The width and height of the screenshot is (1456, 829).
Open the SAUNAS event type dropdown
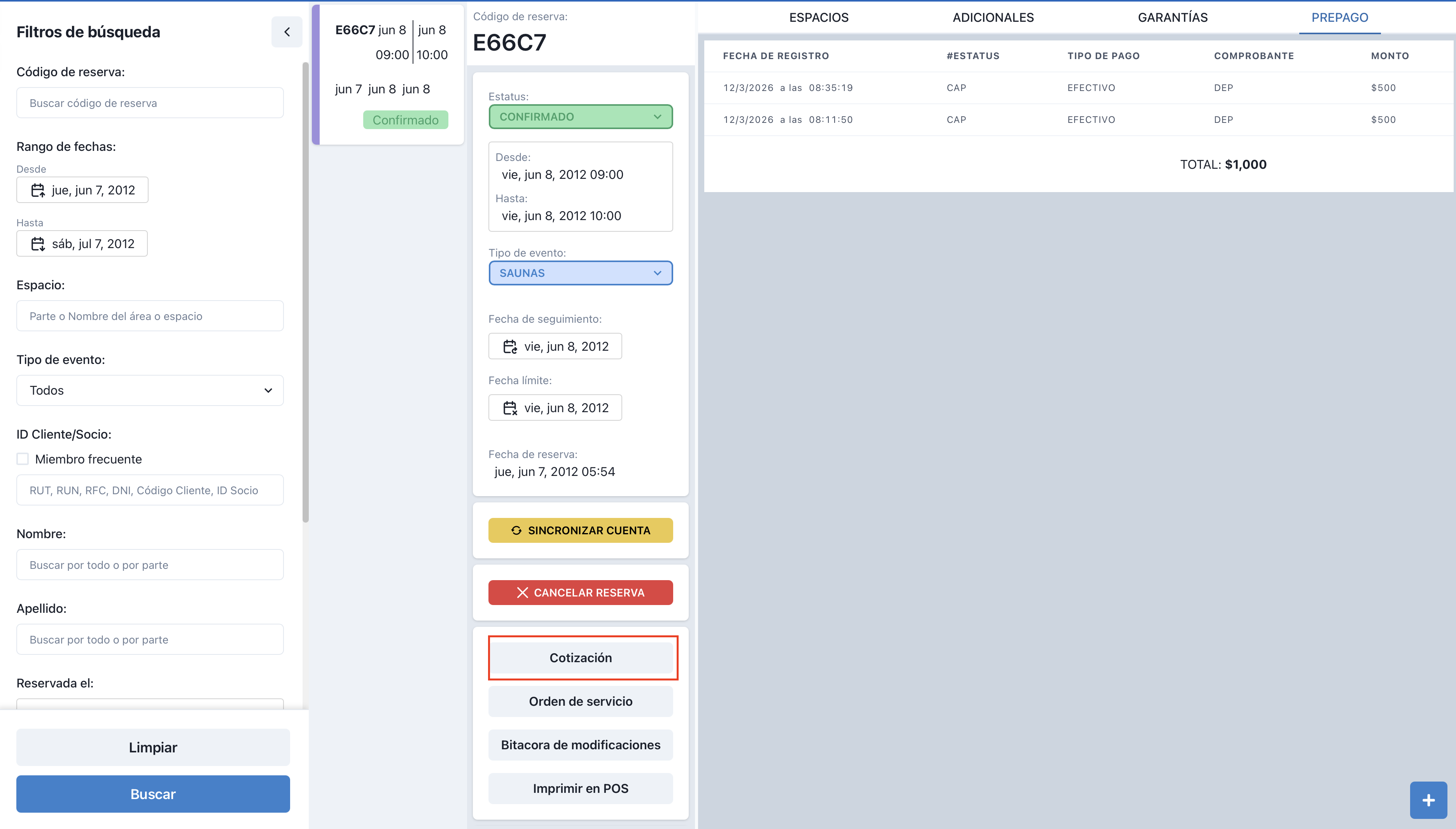pyautogui.click(x=580, y=273)
